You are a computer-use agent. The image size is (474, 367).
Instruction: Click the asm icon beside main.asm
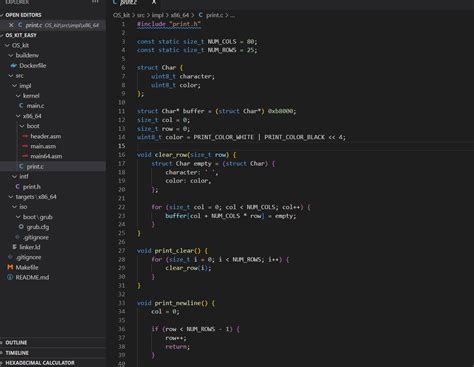25,146
